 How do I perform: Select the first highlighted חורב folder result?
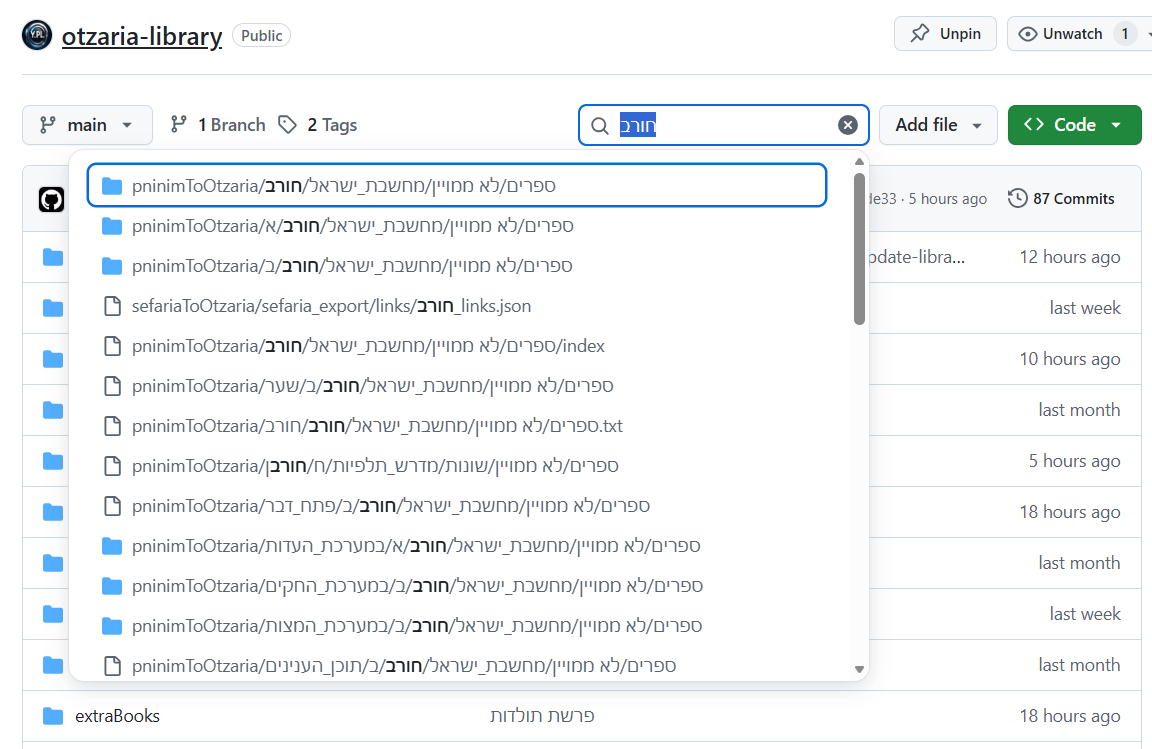457,186
